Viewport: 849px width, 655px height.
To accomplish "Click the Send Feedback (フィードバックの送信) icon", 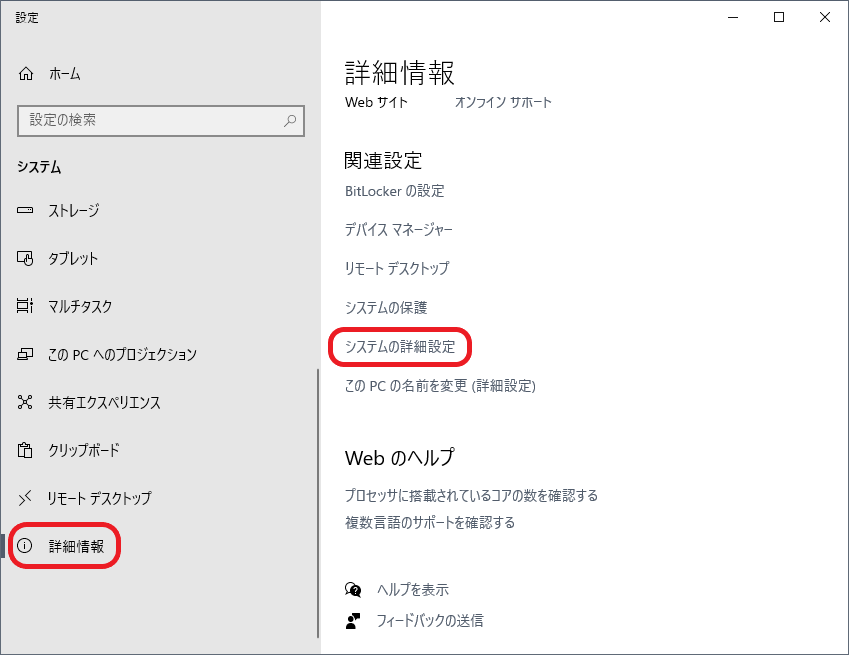I will point(352,620).
